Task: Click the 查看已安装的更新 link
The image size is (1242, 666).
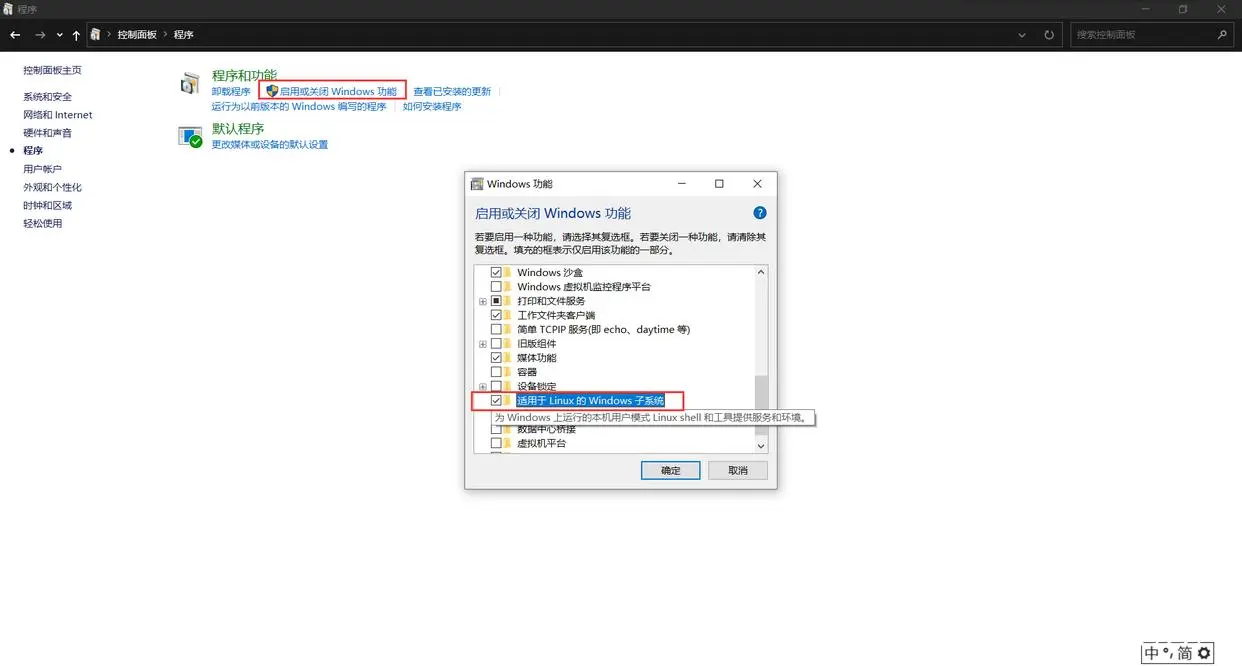Action: pyautogui.click(x=452, y=91)
